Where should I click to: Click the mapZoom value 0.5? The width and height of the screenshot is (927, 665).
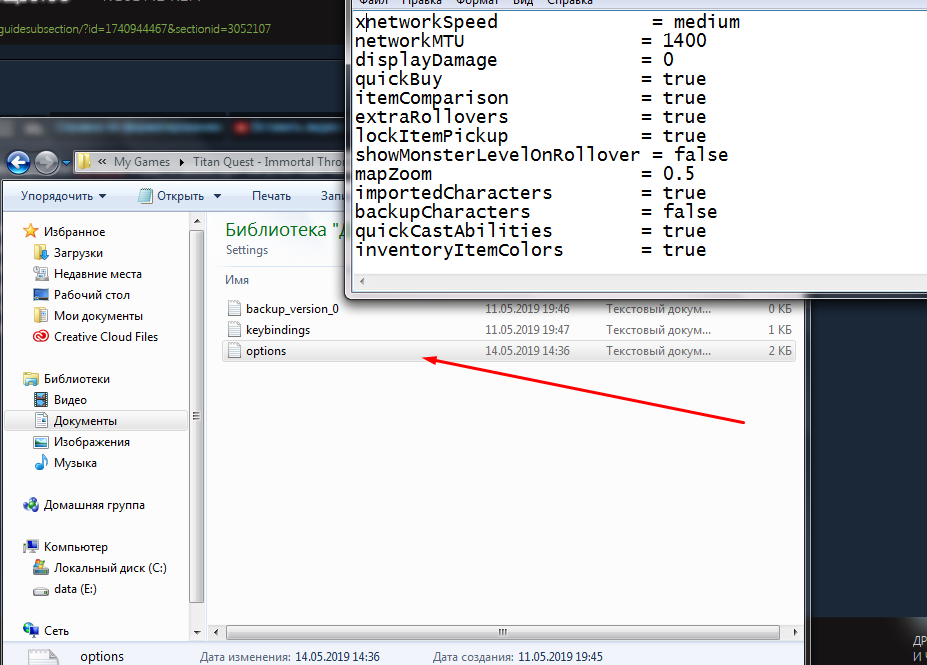pos(679,174)
